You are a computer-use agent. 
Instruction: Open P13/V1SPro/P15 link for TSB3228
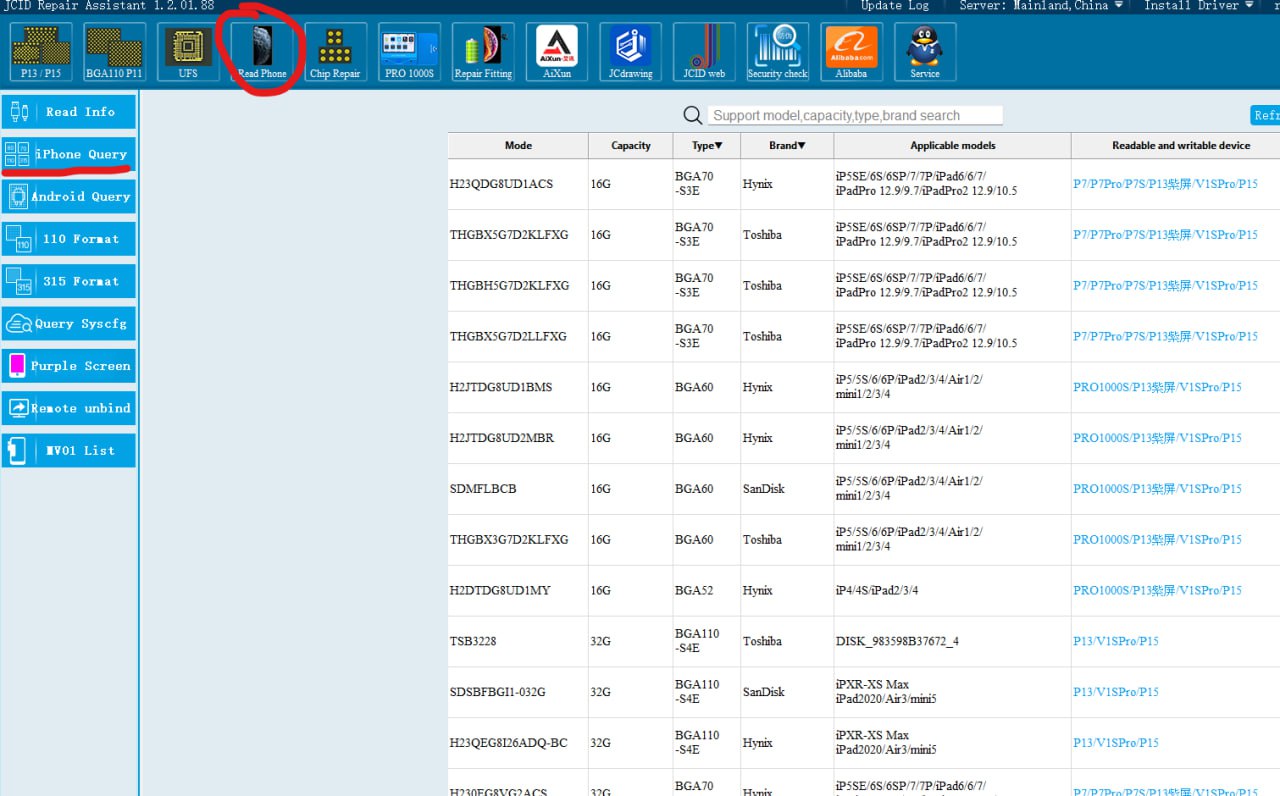[1116, 641]
